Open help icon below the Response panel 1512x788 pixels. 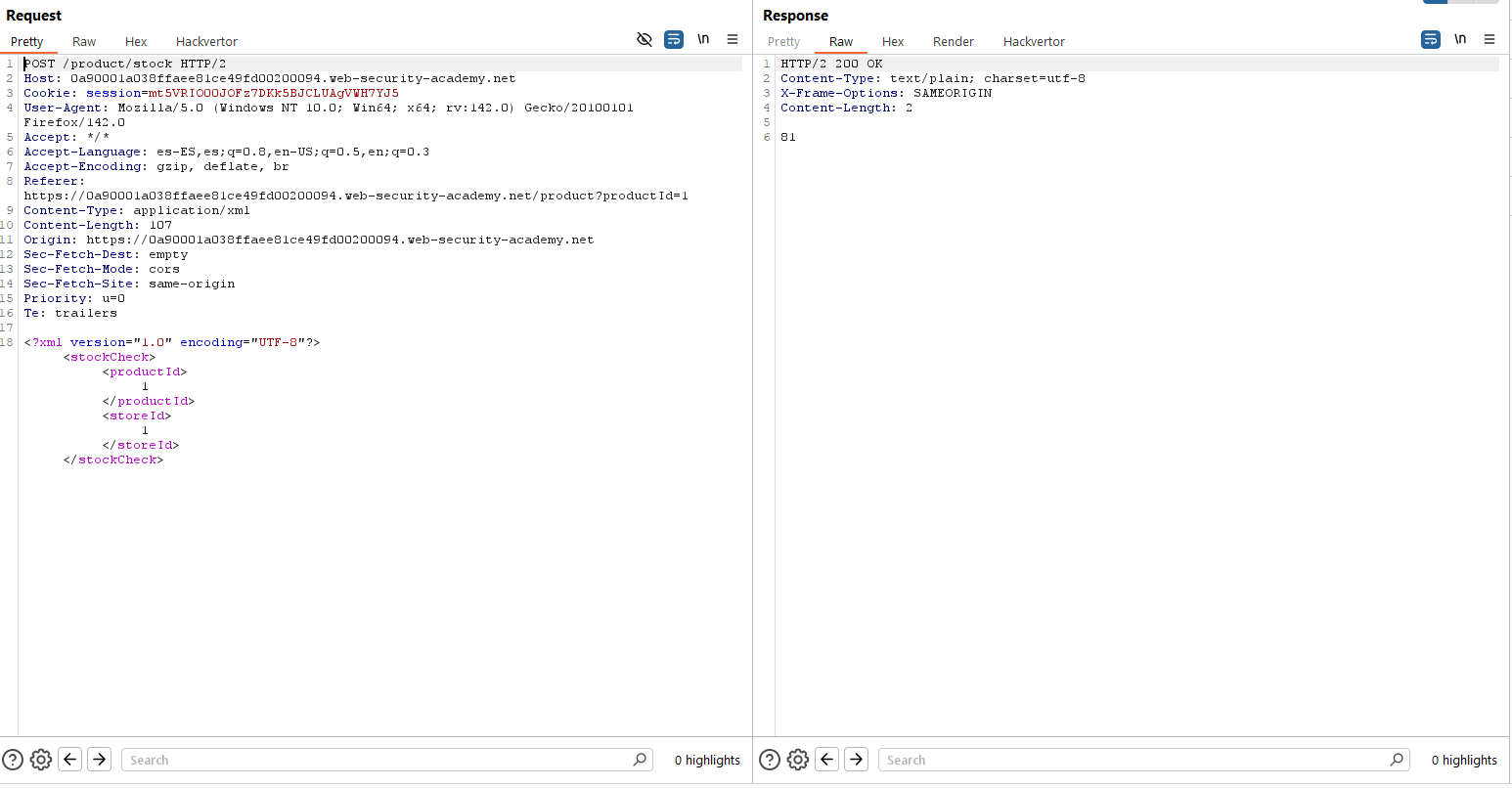[x=770, y=760]
